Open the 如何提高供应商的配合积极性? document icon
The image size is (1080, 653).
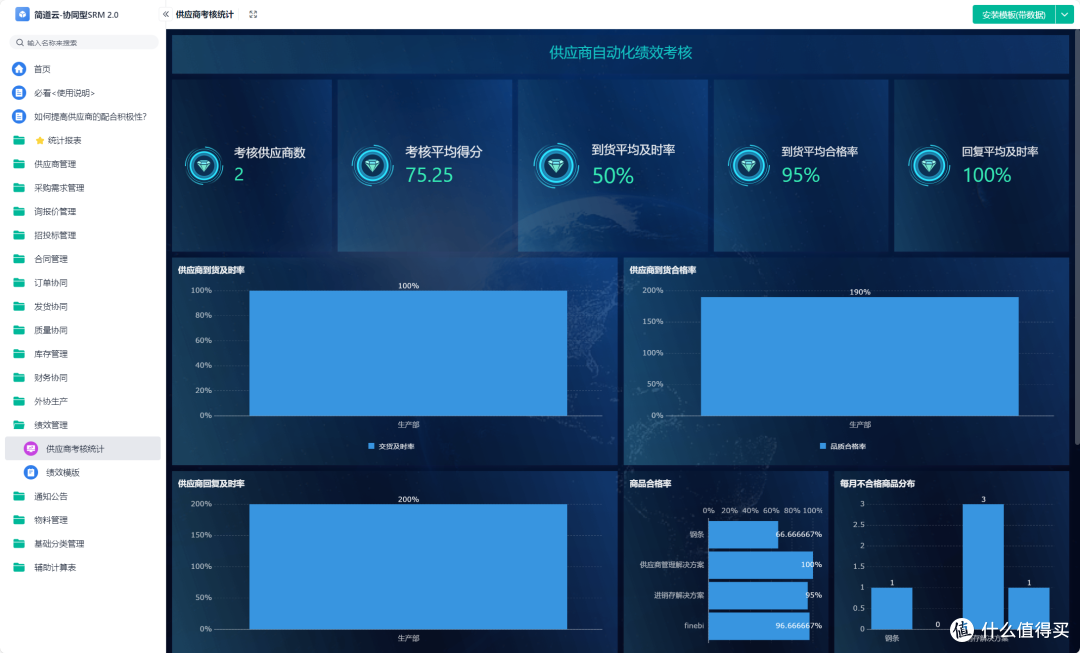(19, 116)
